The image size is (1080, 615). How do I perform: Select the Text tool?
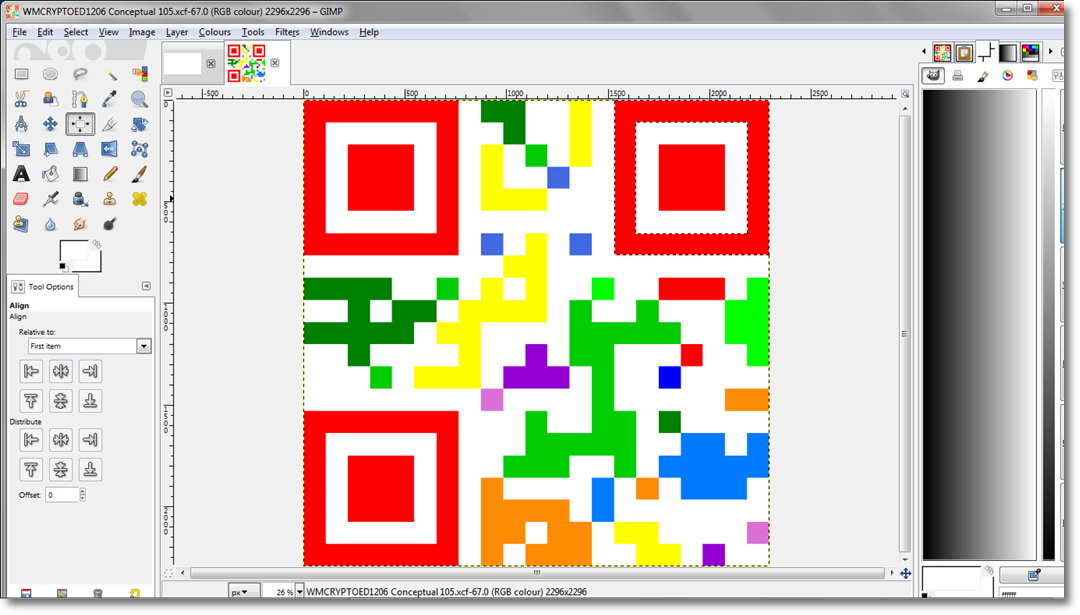point(21,174)
